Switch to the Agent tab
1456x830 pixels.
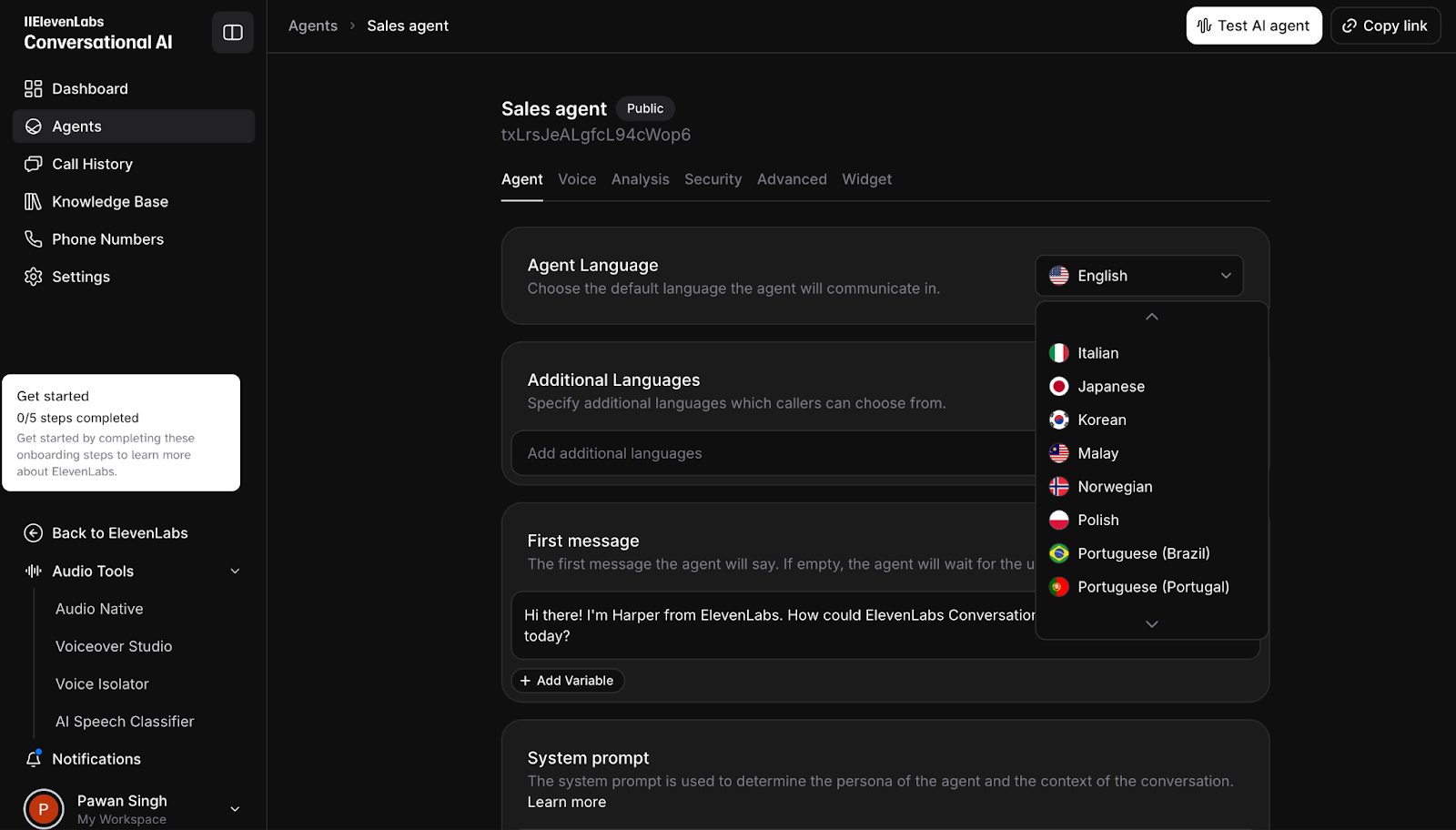522,179
